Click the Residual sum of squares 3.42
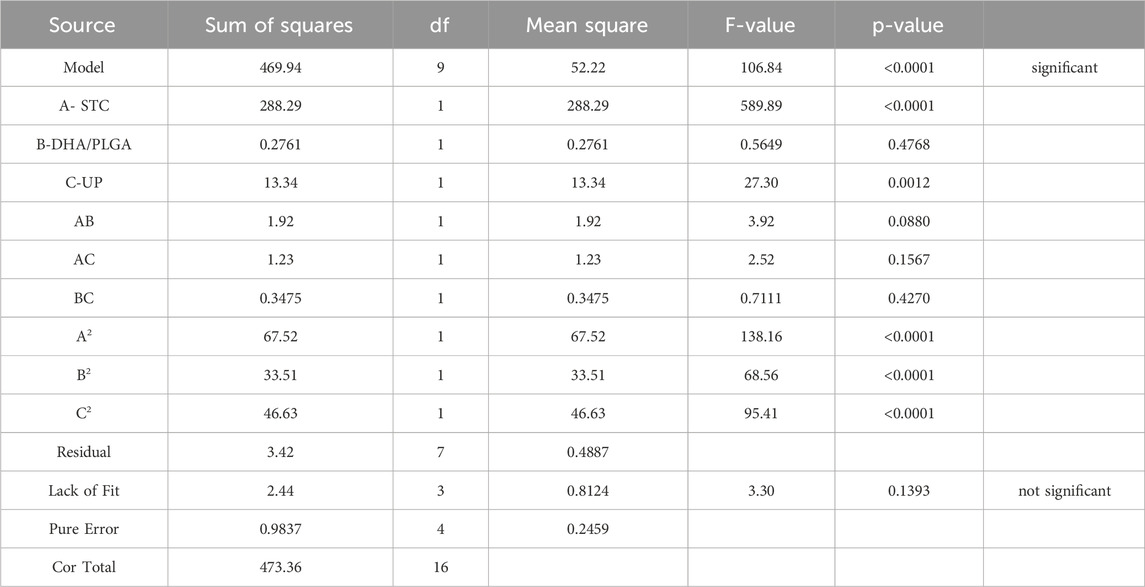The width and height of the screenshot is (1145, 587). (280, 452)
